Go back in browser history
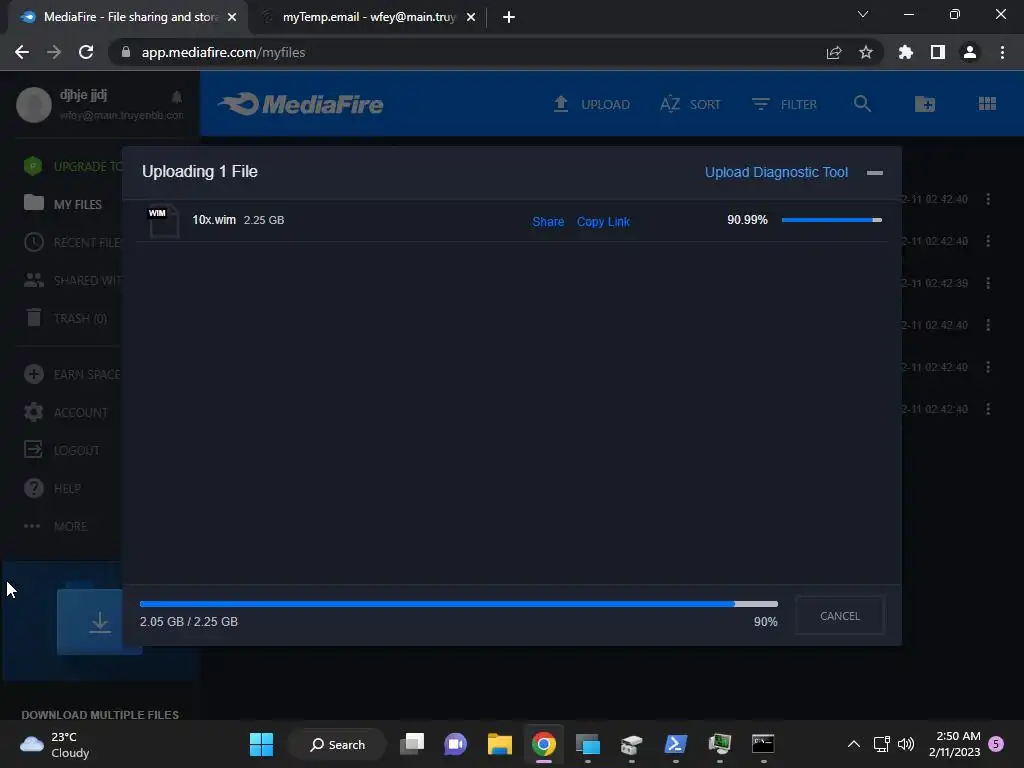Image resolution: width=1024 pixels, height=768 pixels. tap(22, 52)
